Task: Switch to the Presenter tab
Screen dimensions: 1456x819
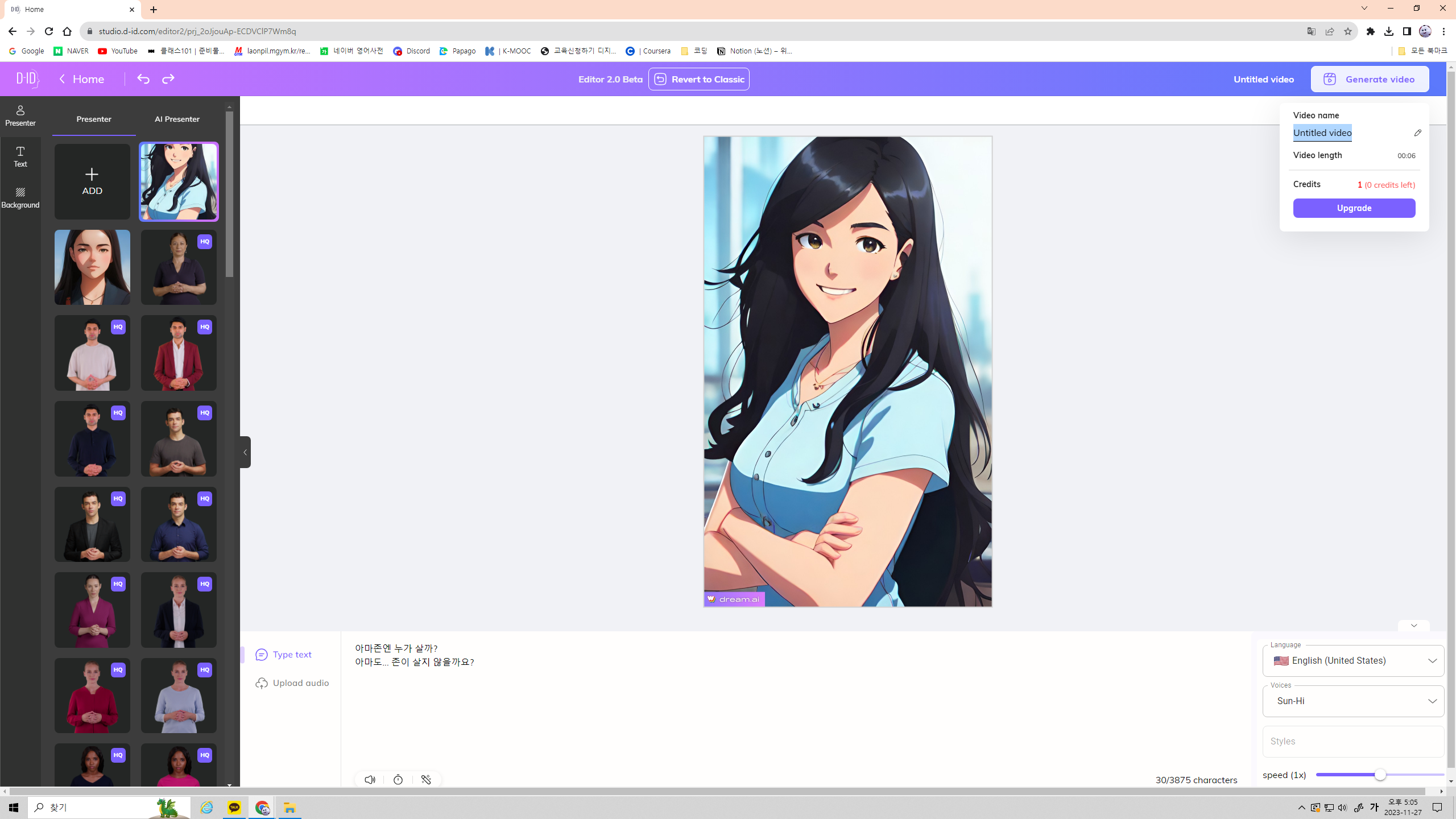Action: point(94,119)
